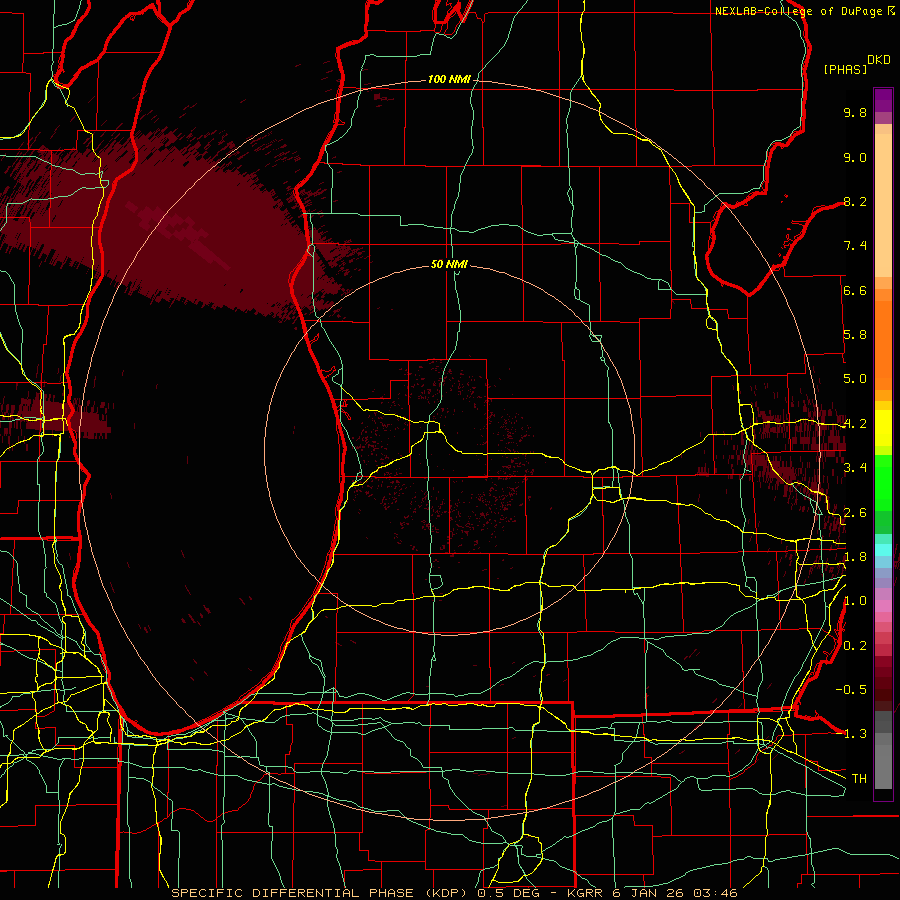Image resolution: width=900 pixels, height=900 pixels.
Task: Select the light peach segment of color scale
Action: (x=883, y=205)
